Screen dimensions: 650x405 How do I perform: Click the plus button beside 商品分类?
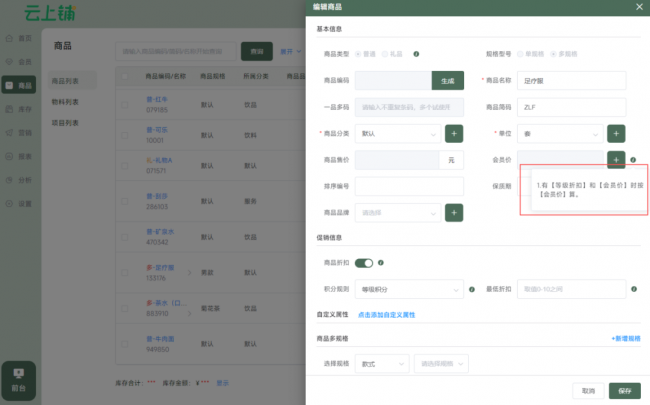[454, 133]
